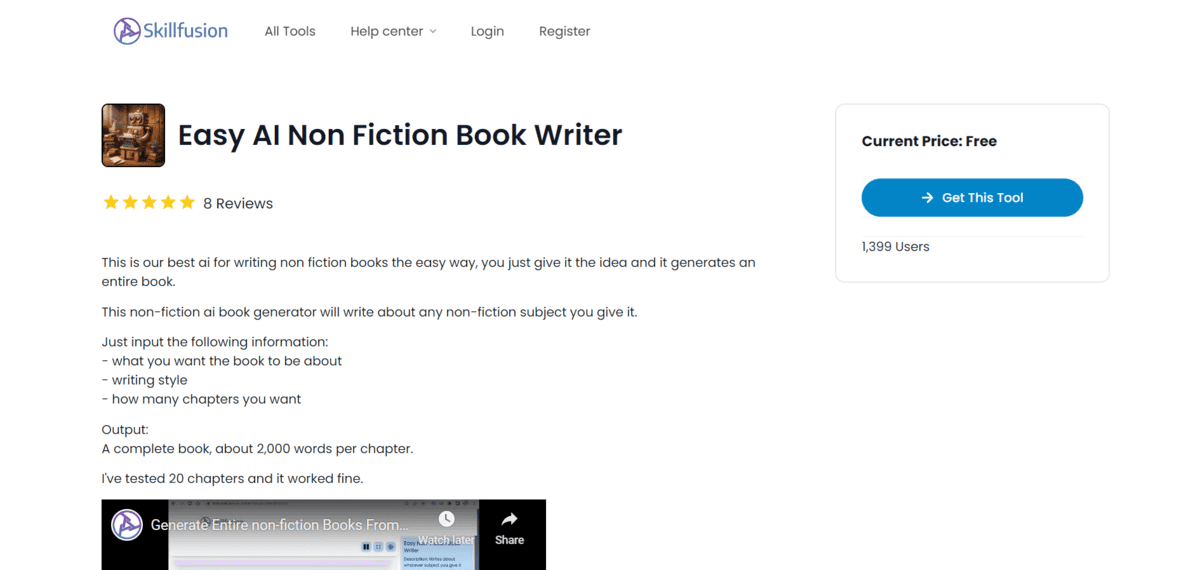
Task: Click the fifth yellow rating star
Action: tap(187, 203)
